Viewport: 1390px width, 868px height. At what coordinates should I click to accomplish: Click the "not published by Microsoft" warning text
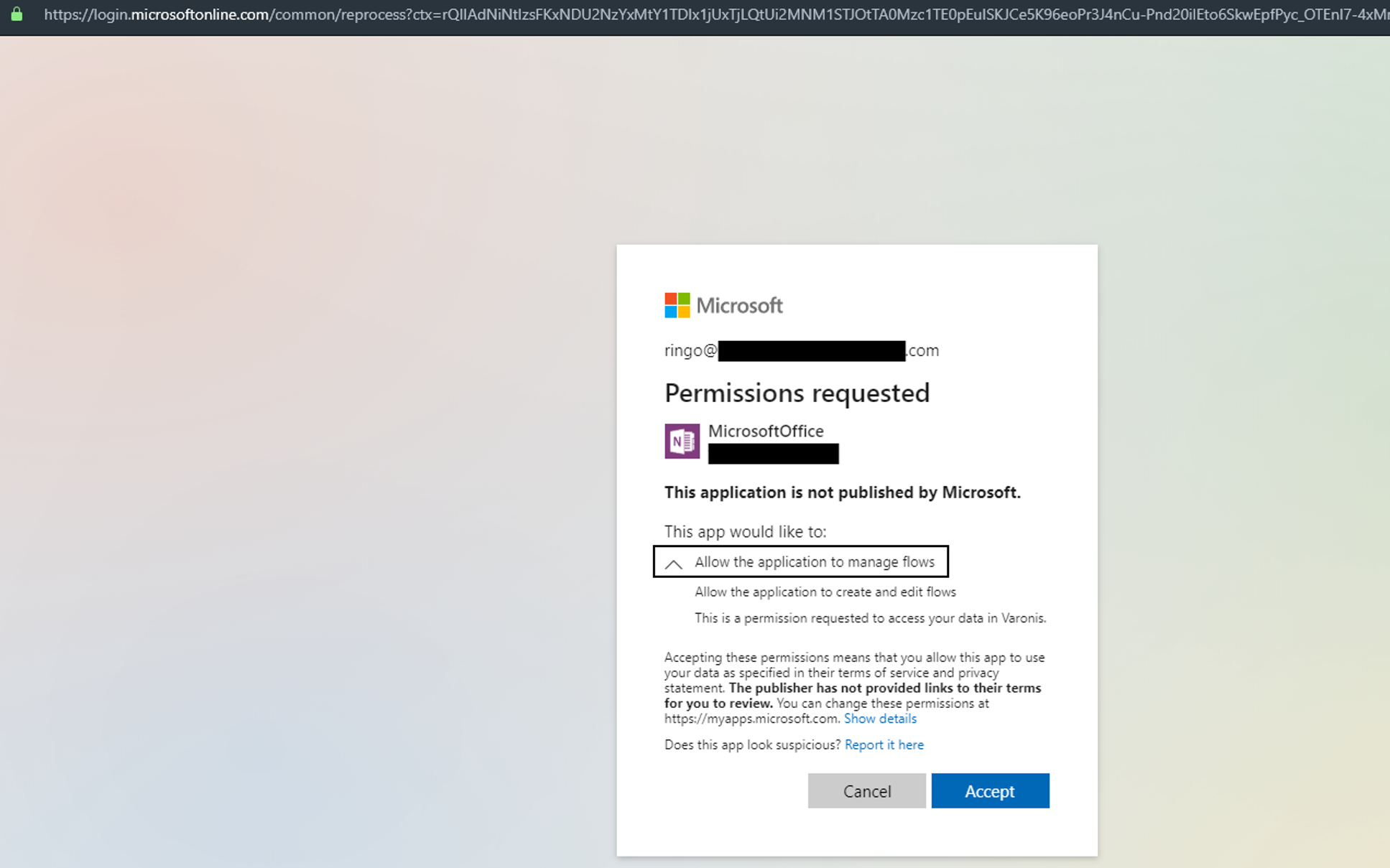click(842, 493)
